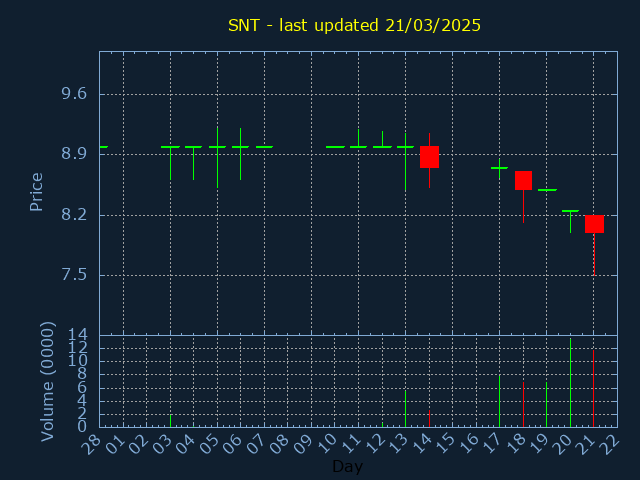Click the green volume bar on day 20
This screenshot has width=640, height=480.
(x=571, y=382)
